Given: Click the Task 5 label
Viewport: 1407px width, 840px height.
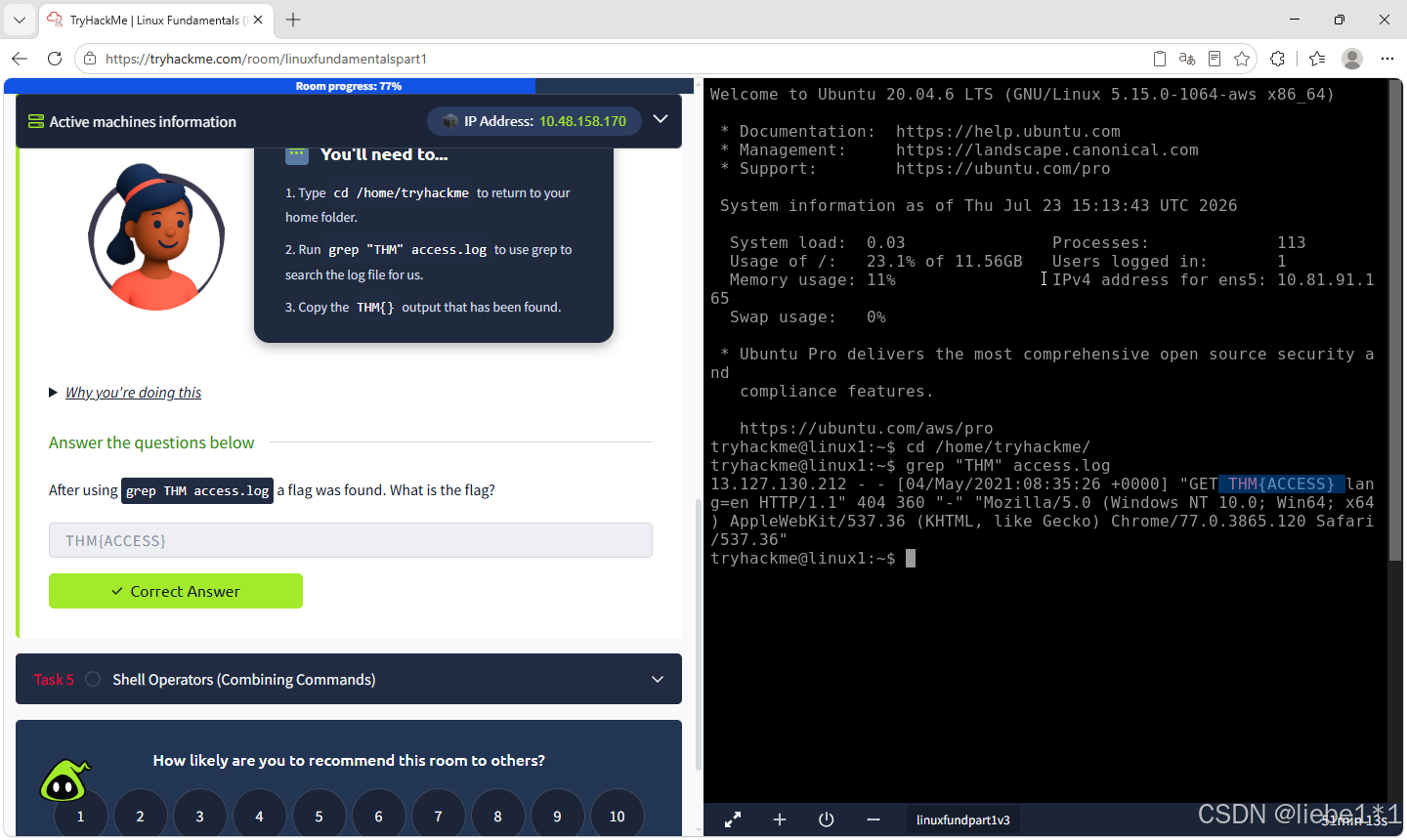Looking at the screenshot, I should pyautogui.click(x=54, y=679).
